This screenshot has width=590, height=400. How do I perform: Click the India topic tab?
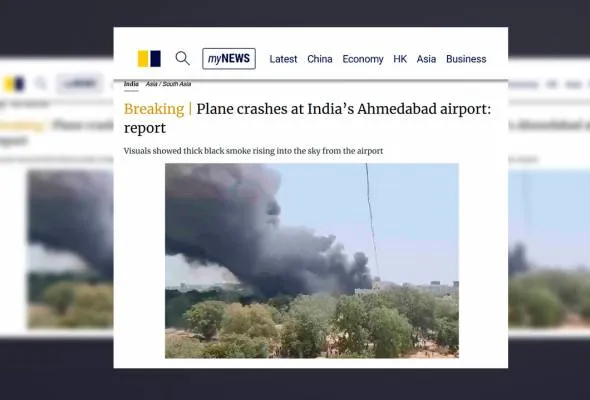click(131, 84)
